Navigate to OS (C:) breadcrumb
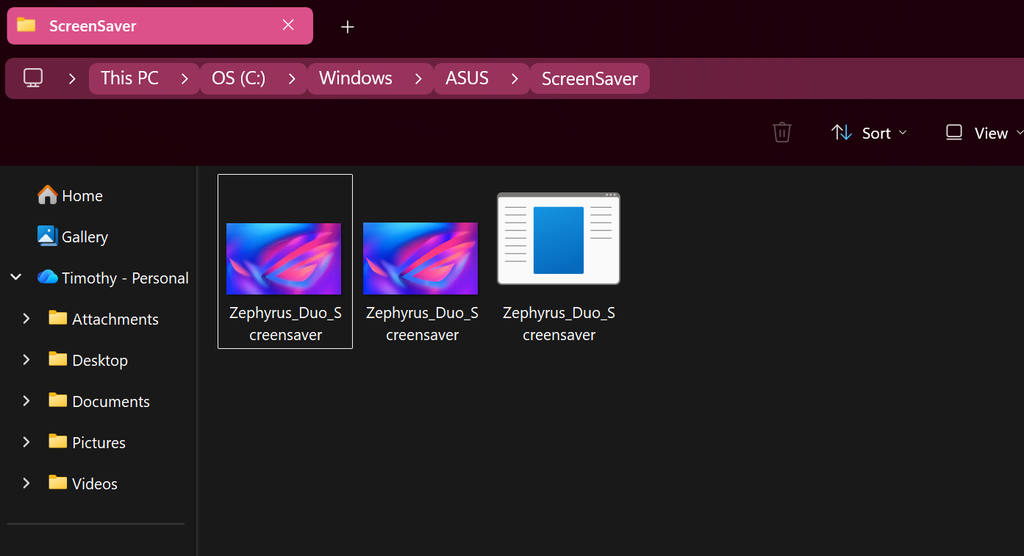 click(x=238, y=78)
